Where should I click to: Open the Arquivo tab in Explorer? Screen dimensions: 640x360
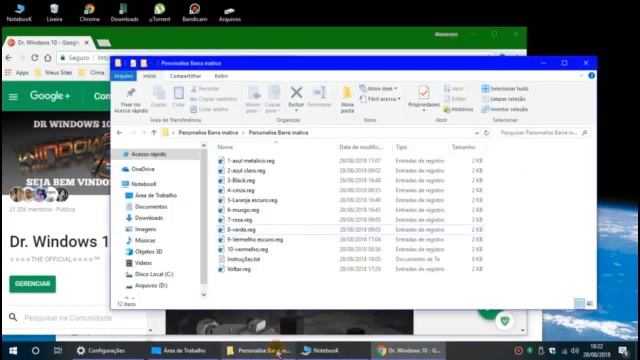coord(123,76)
